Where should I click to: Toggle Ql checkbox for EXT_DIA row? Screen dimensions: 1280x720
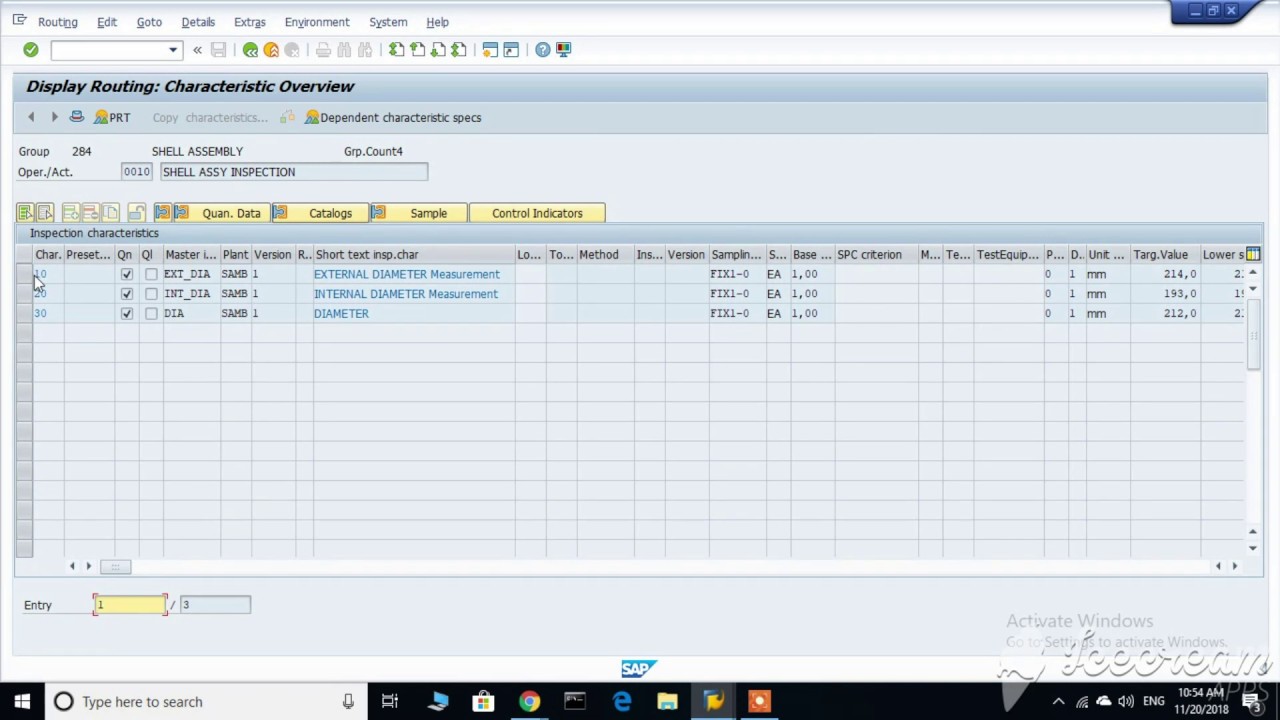(151, 274)
